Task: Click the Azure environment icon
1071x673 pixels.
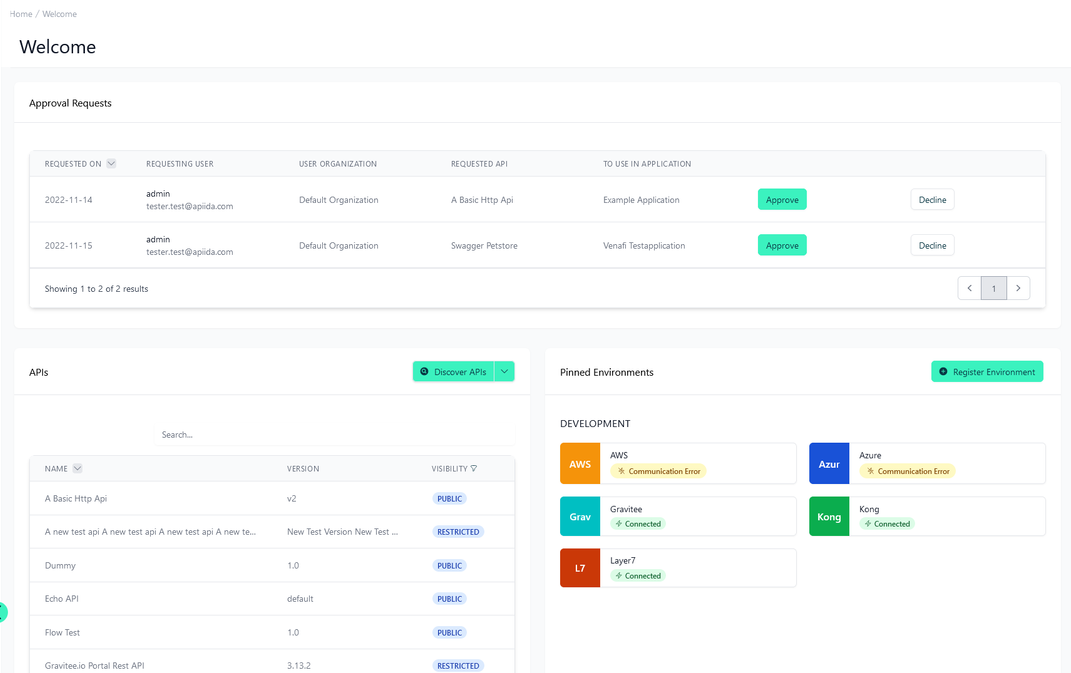Action: (829, 463)
